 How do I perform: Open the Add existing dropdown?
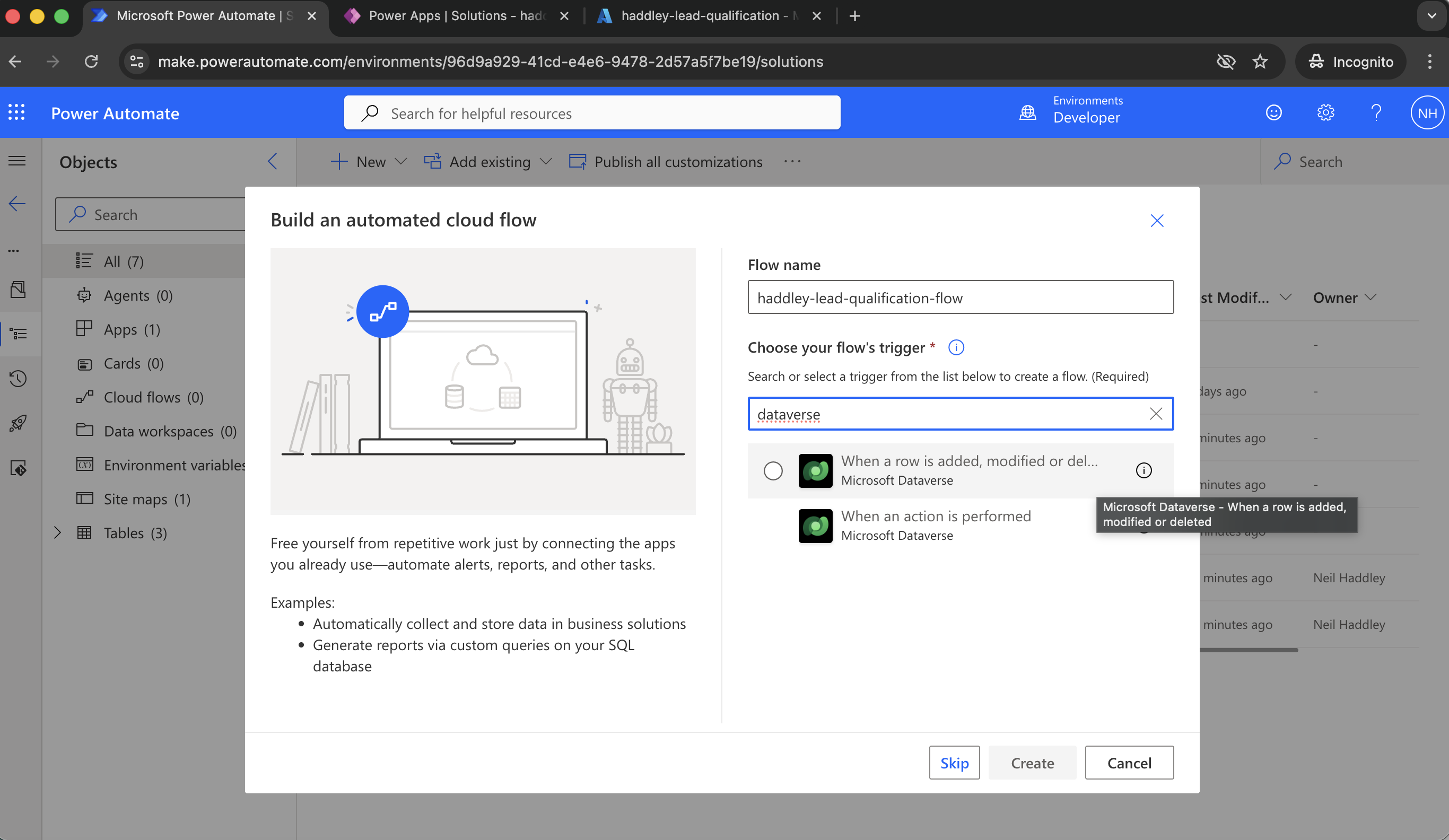[546, 162]
